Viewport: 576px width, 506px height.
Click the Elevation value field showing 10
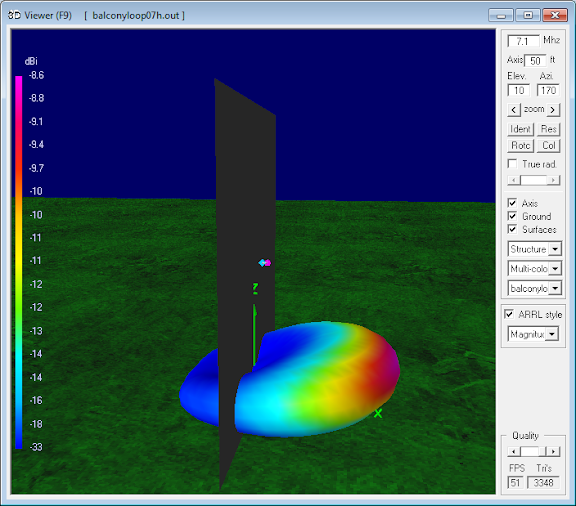(518, 90)
